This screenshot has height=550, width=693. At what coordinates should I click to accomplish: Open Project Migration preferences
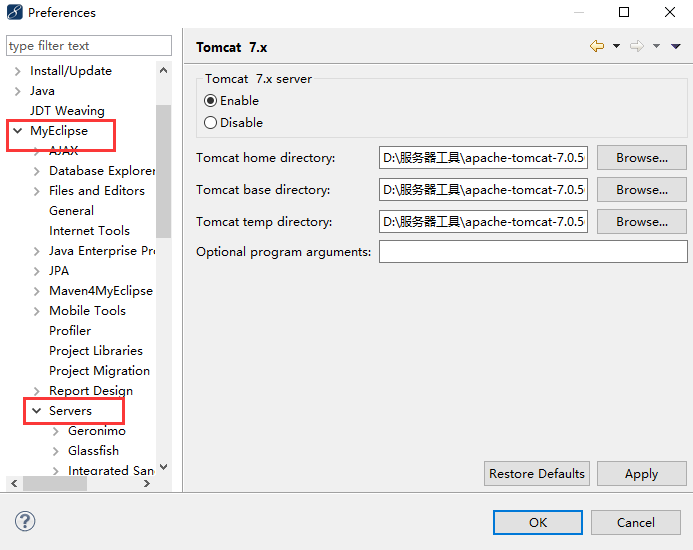(x=99, y=370)
